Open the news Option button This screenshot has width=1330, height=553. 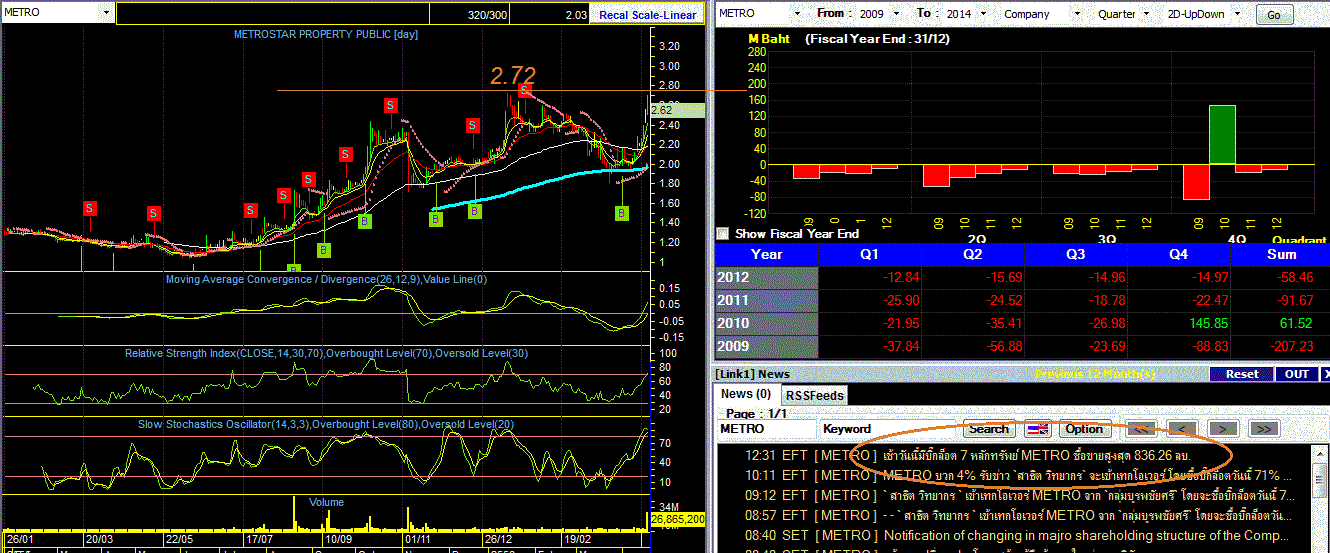coord(1083,429)
